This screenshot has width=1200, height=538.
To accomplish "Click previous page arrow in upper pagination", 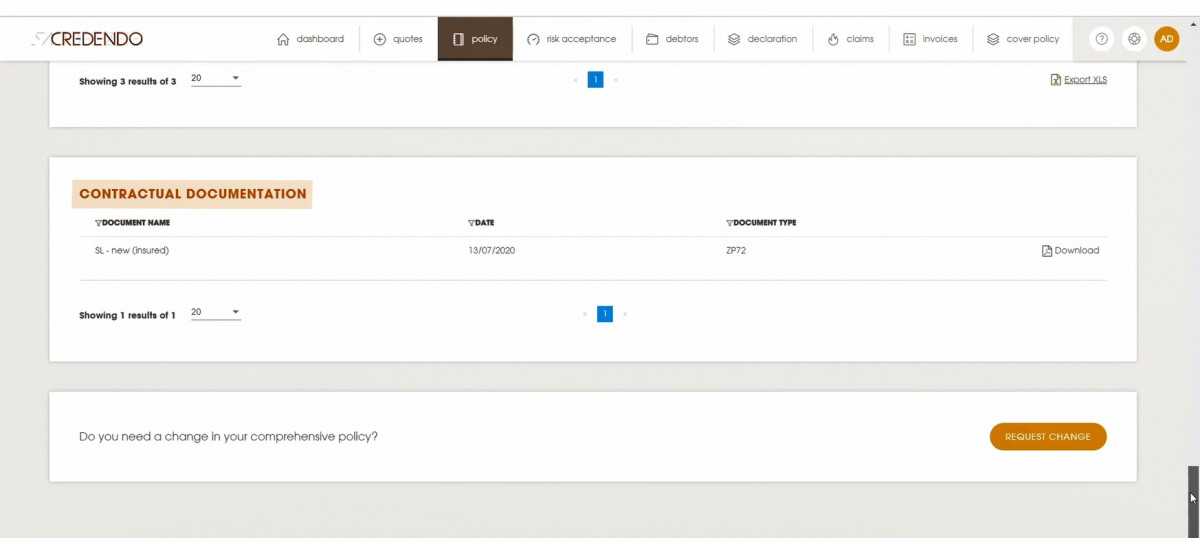I will coord(576,79).
